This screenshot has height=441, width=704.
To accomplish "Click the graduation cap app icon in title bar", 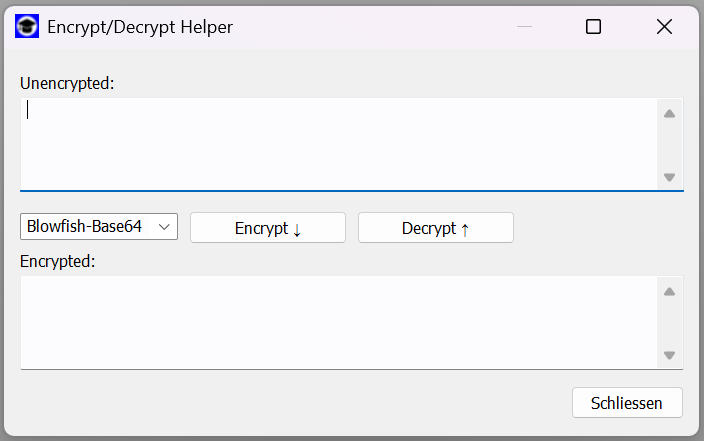I will click(x=27, y=26).
